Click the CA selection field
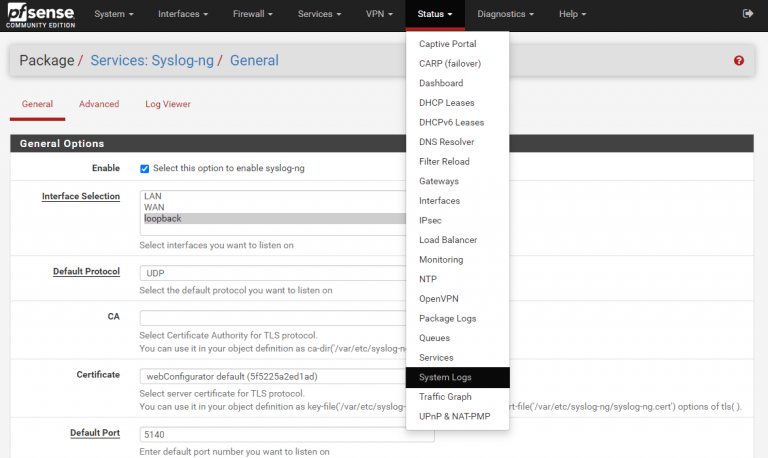The image size is (768, 458). click(x=272, y=317)
